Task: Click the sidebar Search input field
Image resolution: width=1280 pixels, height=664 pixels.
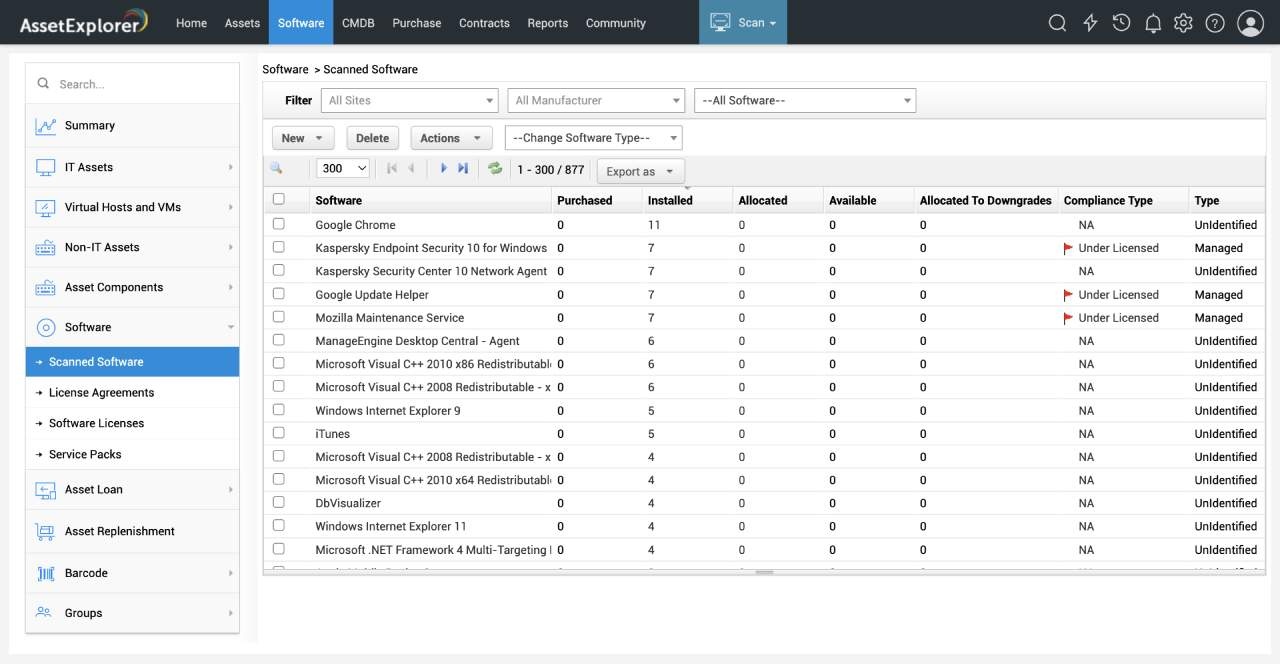Action: [x=132, y=84]
